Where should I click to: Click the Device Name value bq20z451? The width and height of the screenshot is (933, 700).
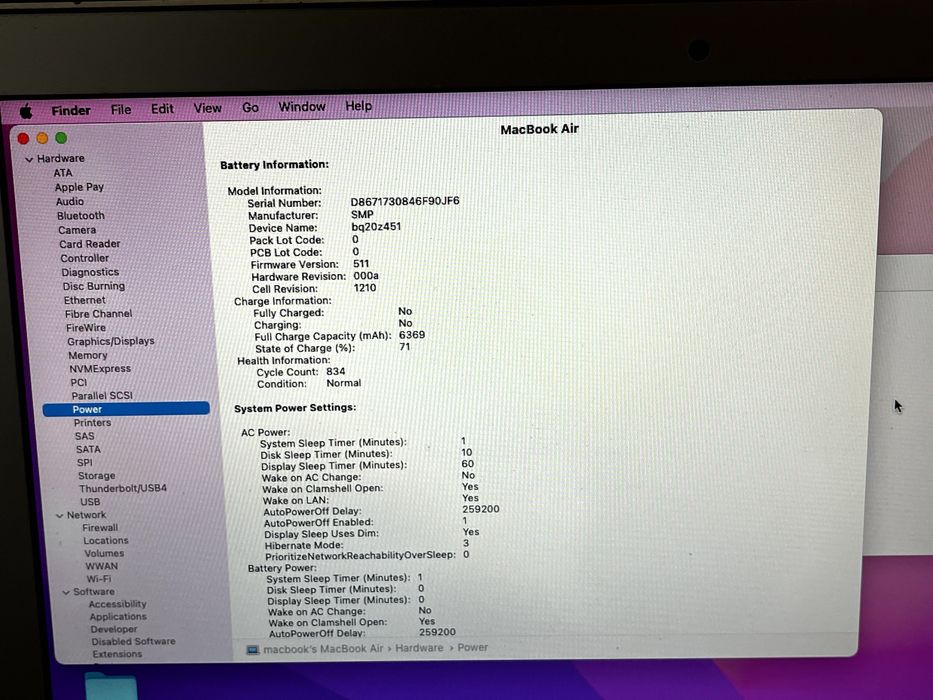click(376, 227)
